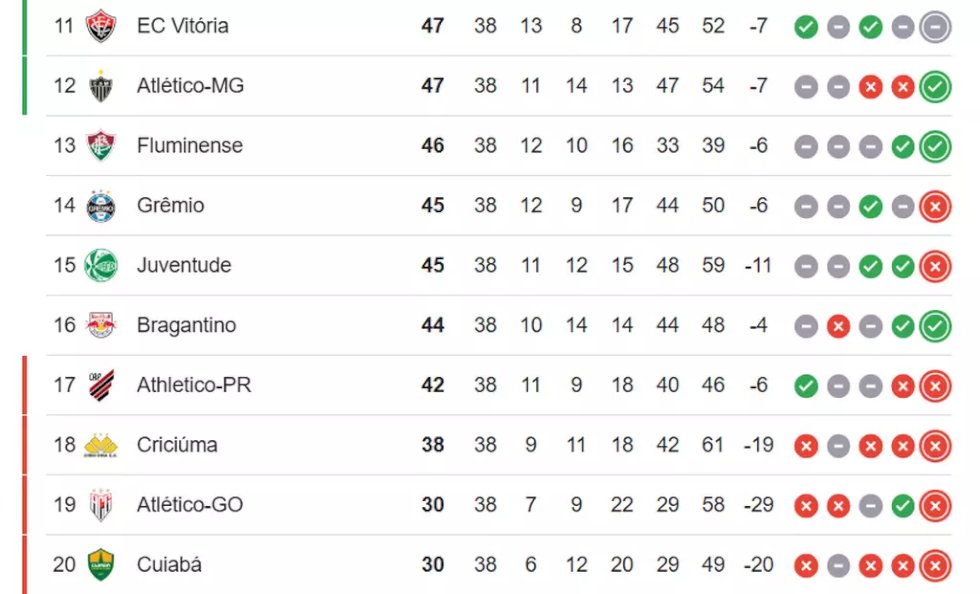Open the Athletico-PR team name link
The height and width of the screenshot is (594, 980).
pos(194,385)
